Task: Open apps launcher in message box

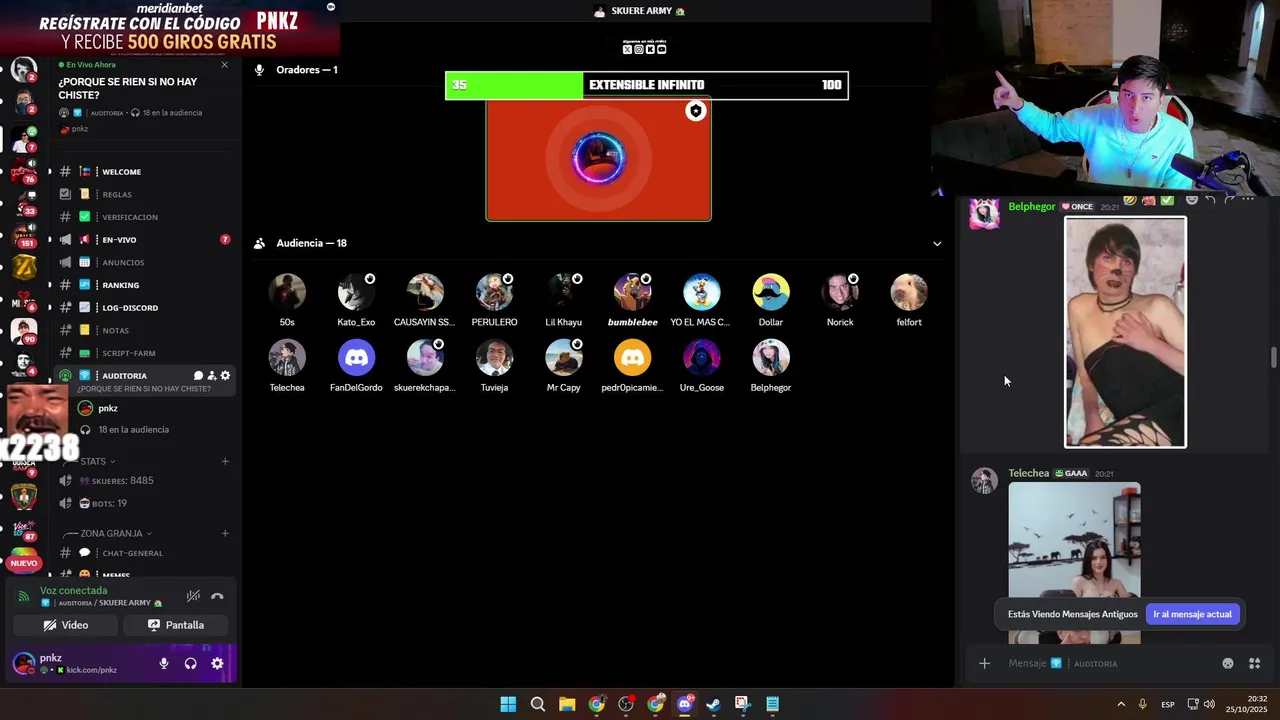Action: [1254, 663]
